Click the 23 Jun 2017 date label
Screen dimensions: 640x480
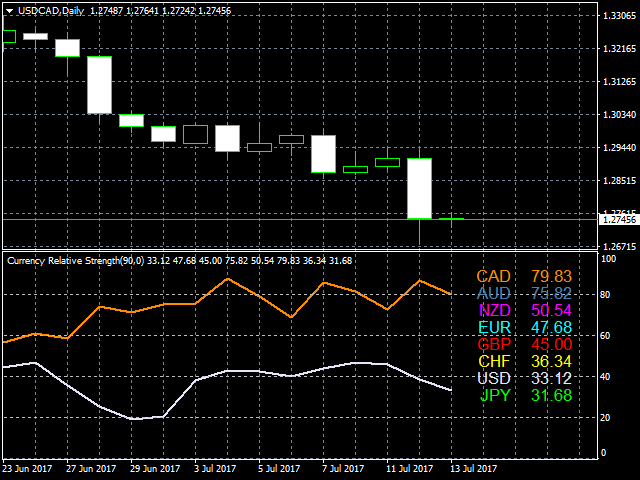[27, 468]
